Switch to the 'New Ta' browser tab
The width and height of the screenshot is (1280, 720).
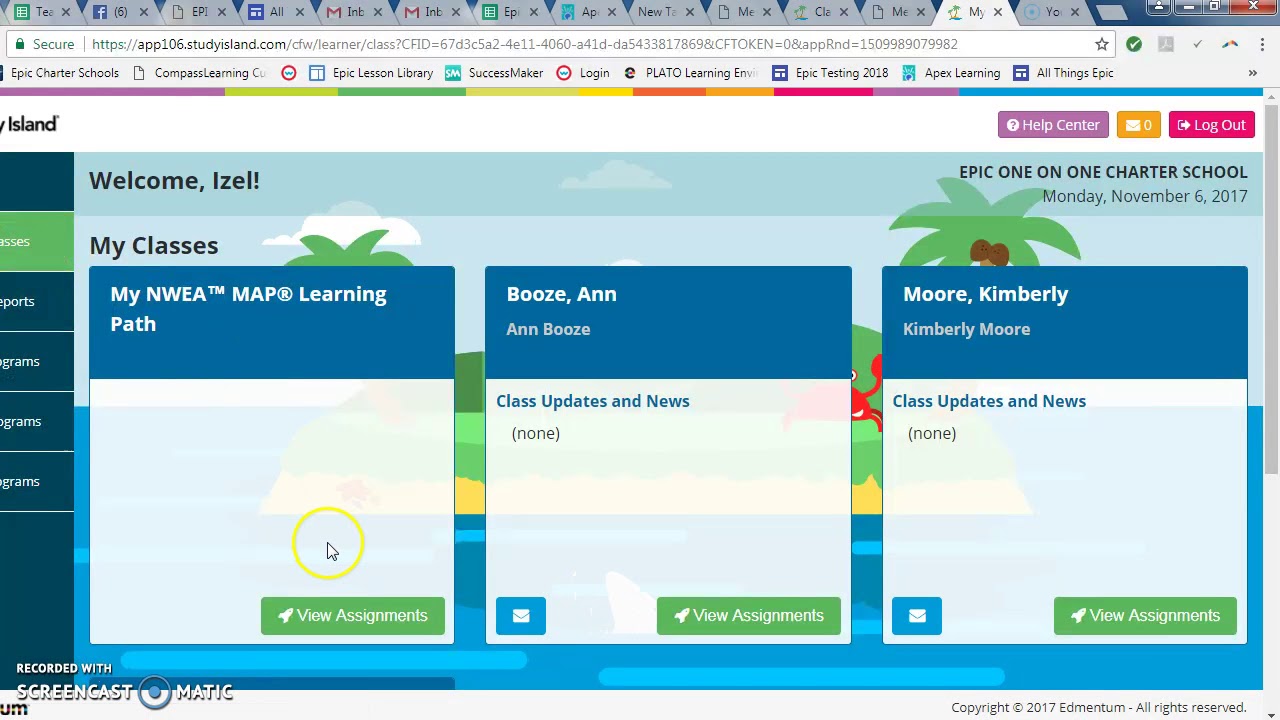click(665, 12)
